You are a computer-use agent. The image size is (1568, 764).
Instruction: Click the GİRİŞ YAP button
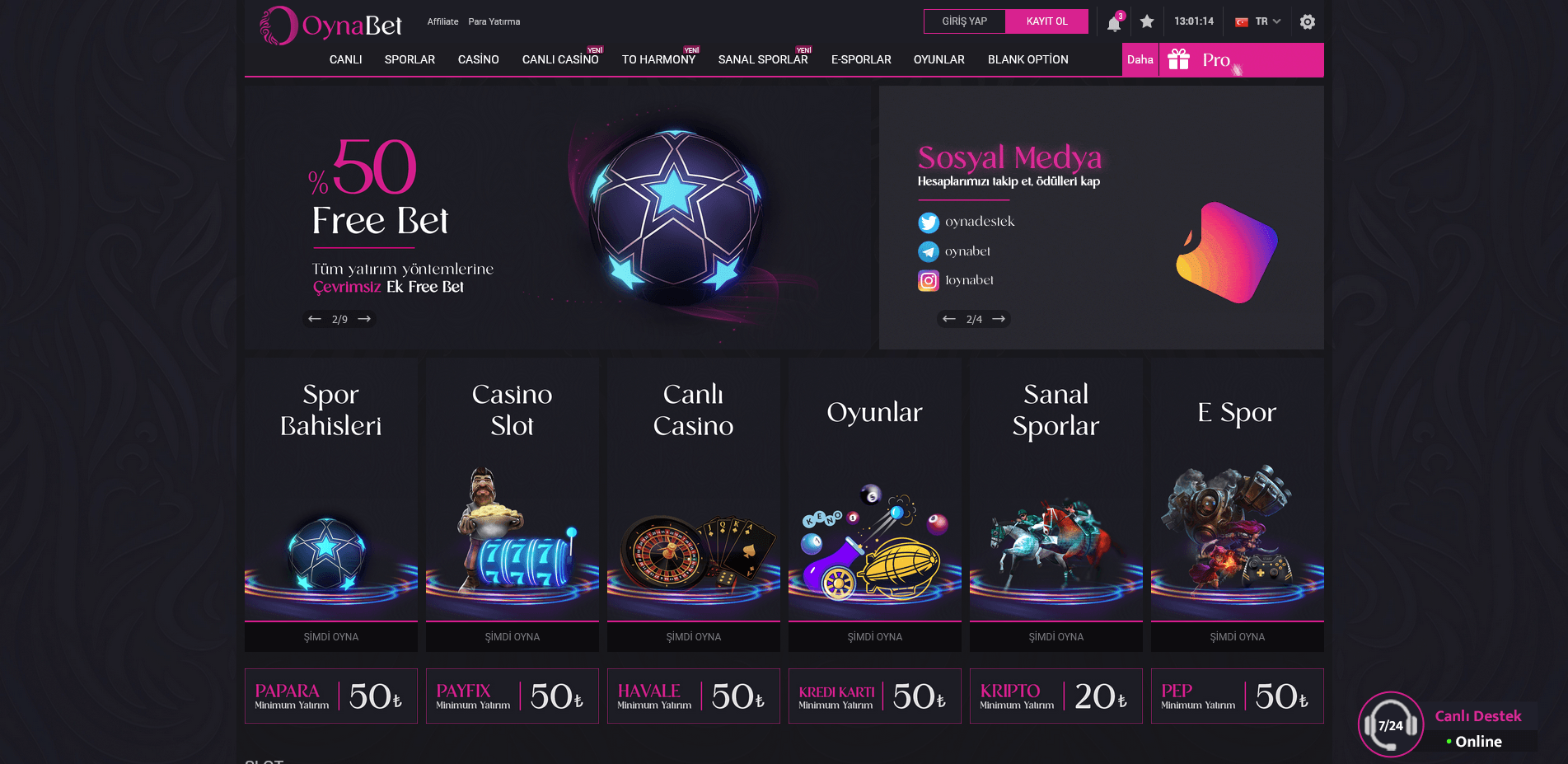point(965,21)
